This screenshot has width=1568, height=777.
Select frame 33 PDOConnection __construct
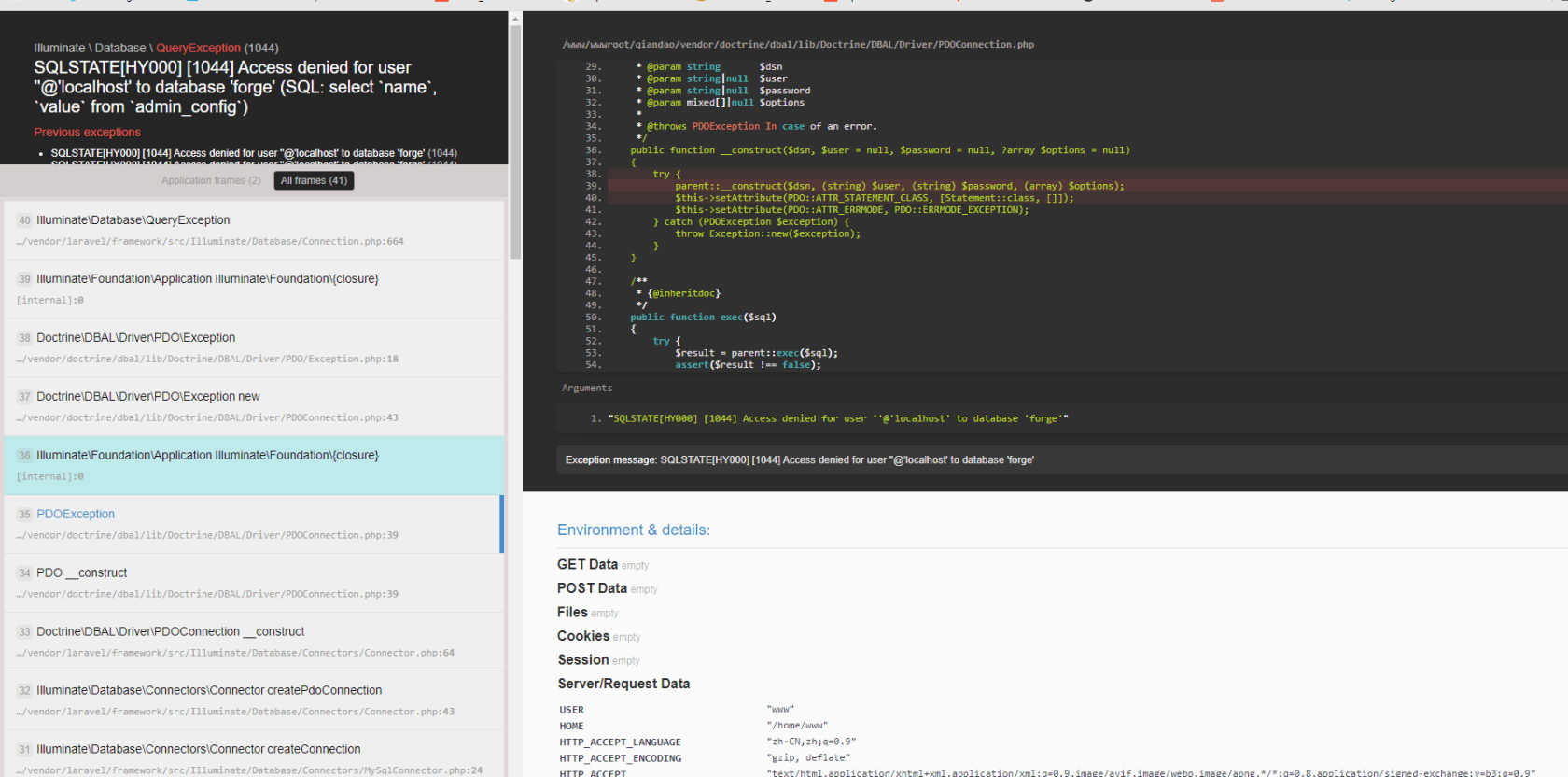click(254, 642)
